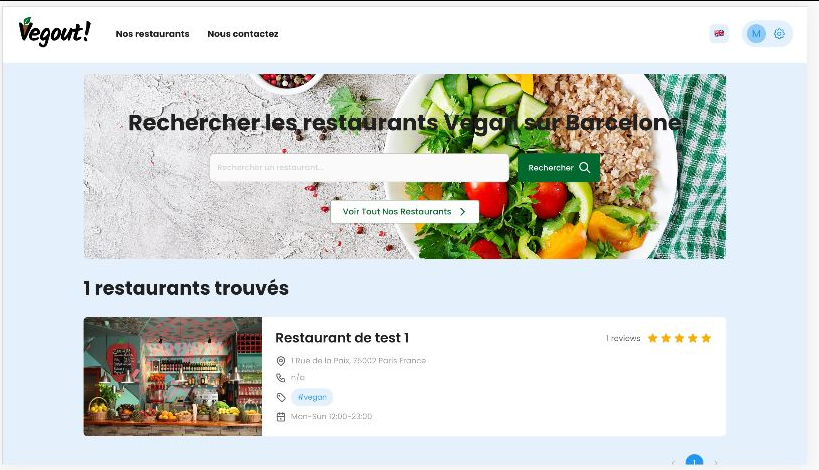The height and width of the screenshot is (470, 819).
Task: Open the Nos restaurants menu item
Action: (x=153, y=34)
